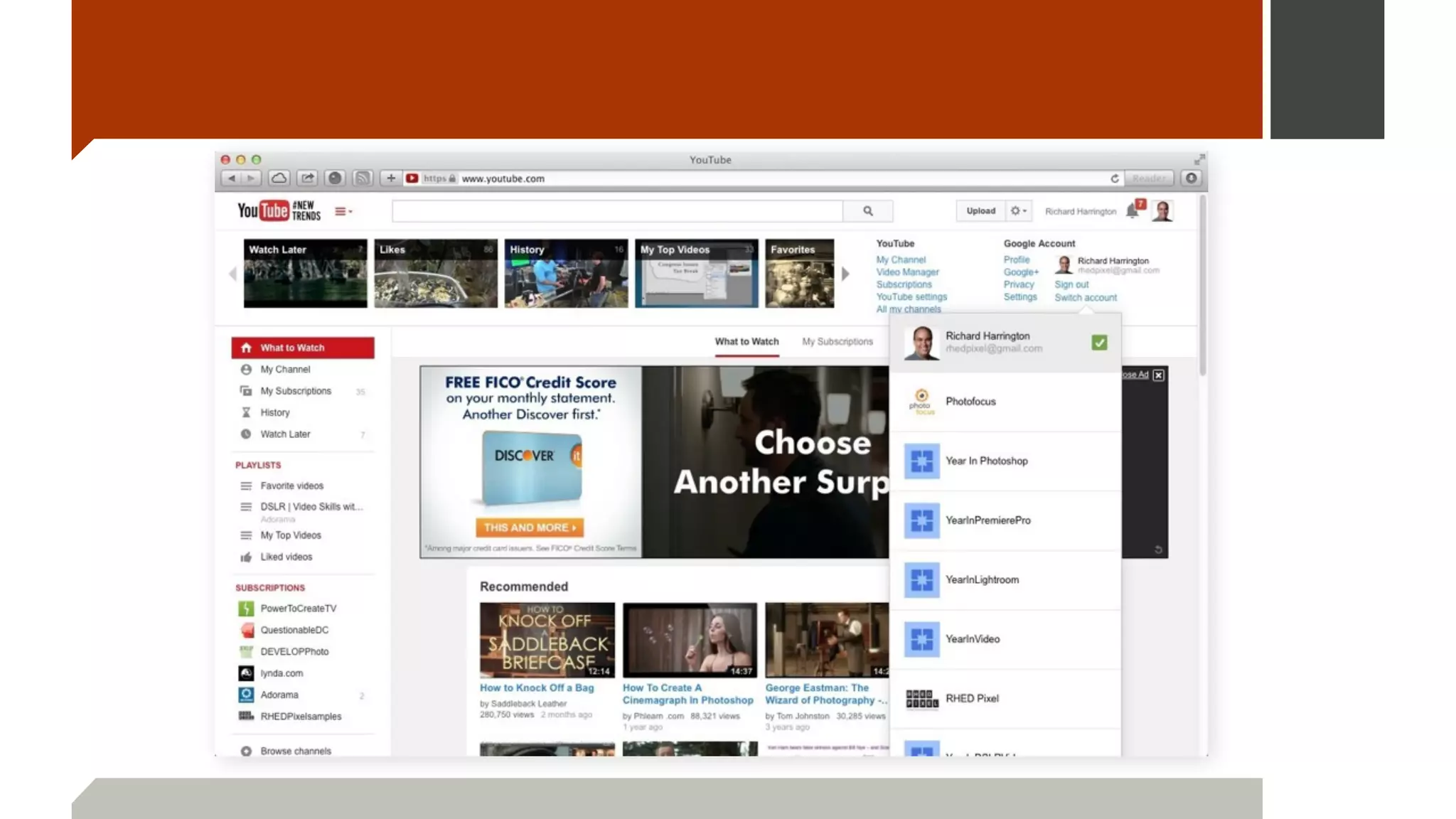Expand the guide menu next to logo

343,211
